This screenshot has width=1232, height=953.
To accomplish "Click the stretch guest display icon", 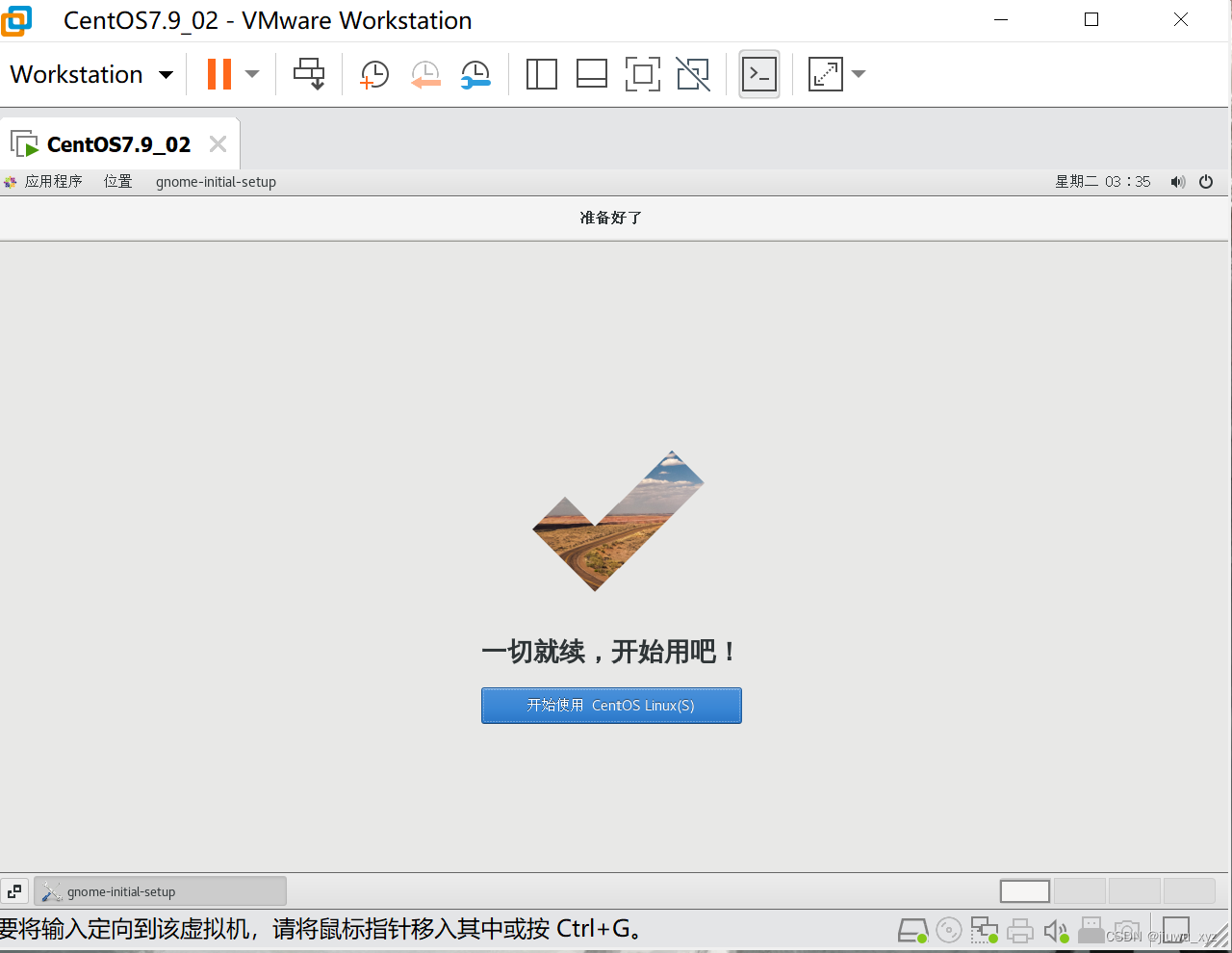I will [826, 74].
